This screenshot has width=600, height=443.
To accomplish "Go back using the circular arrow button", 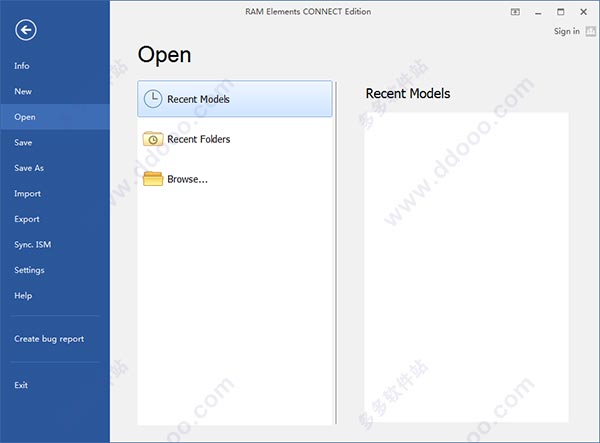I will (26, 30).
